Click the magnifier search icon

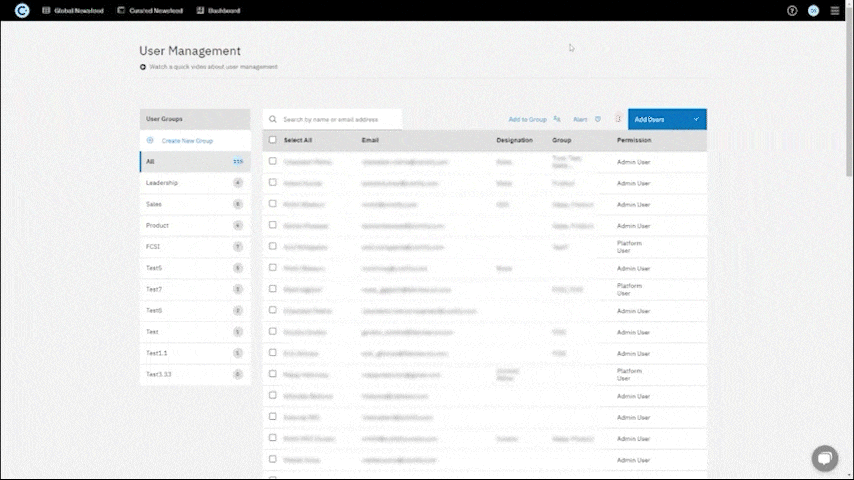pyautogui.click(x=273, y=119)
